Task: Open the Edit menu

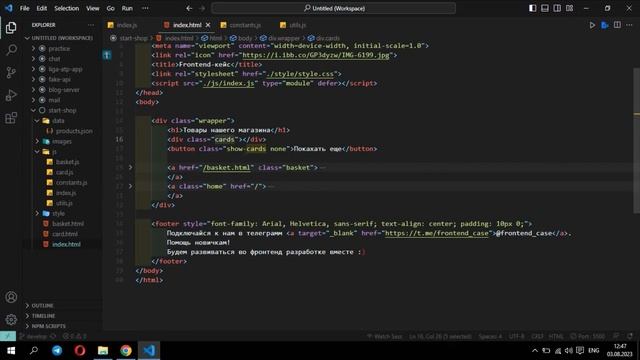Action: point(42,8)
